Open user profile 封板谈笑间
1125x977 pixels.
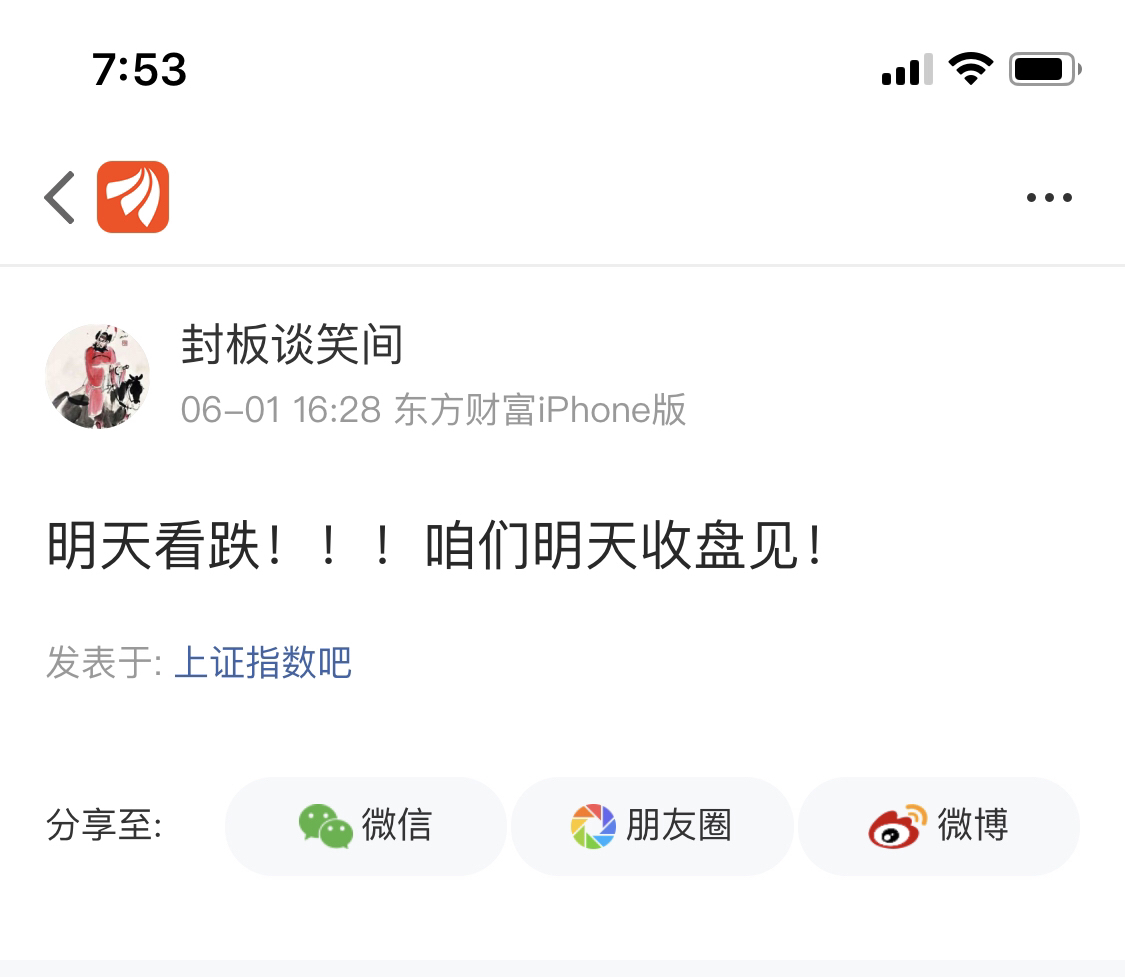(x=291, y=345)
